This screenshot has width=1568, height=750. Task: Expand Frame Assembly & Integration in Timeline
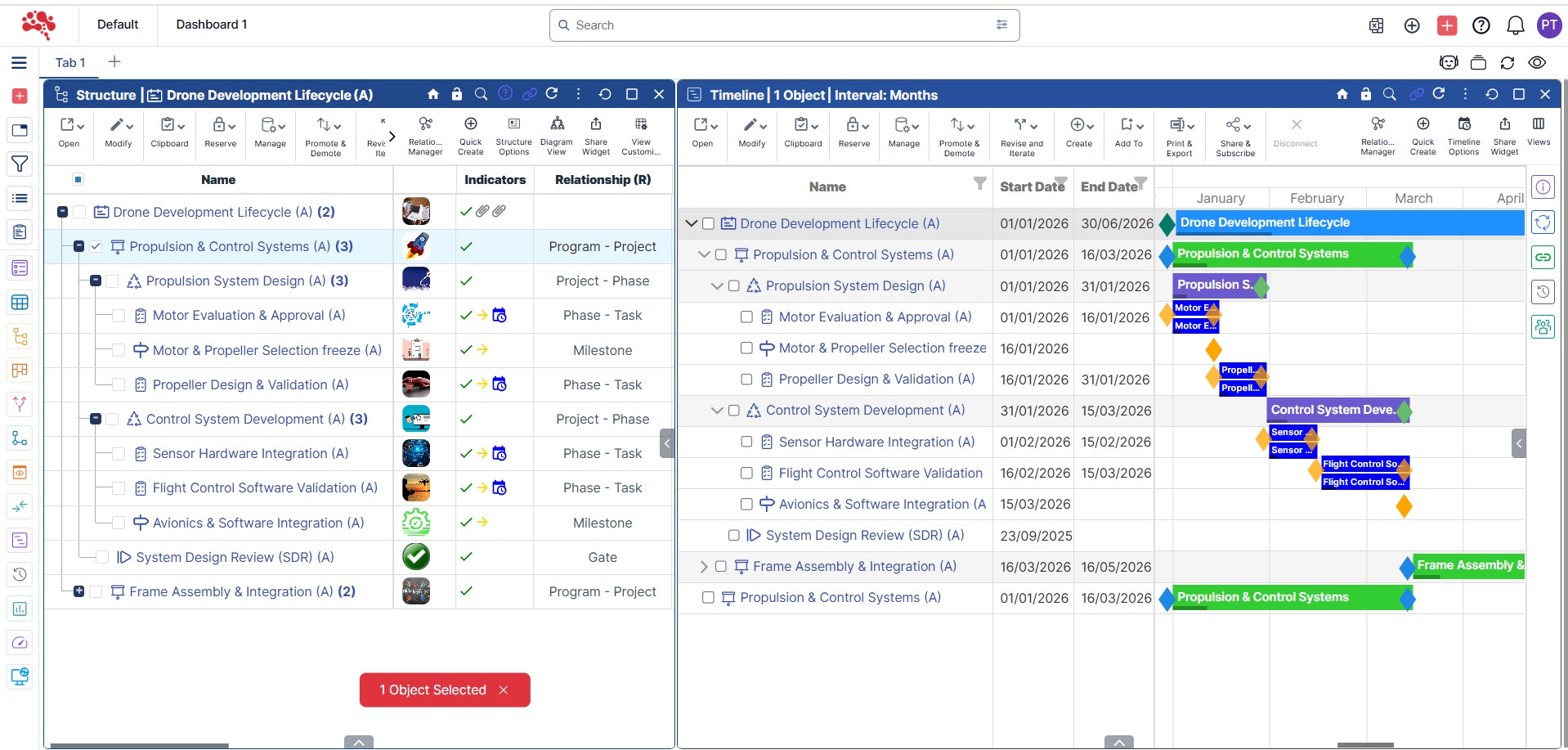click(704, 566)
